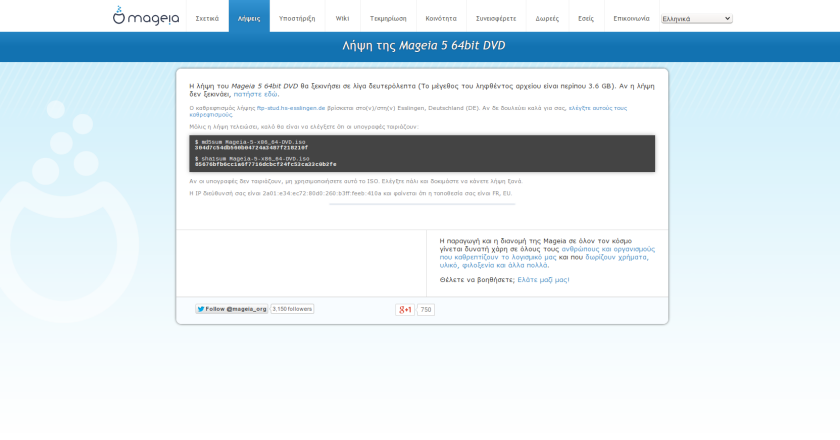This screenshot has width=840, height=440.
Task: Open Εσείς in navigation
Action: 586,18
